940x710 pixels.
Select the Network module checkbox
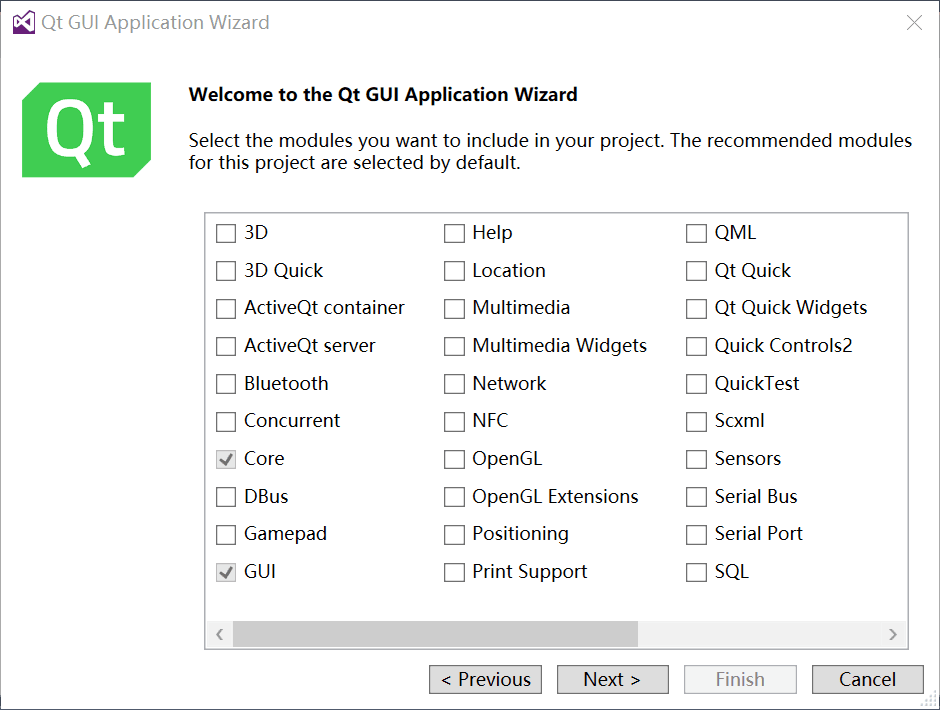coord(455,384)
